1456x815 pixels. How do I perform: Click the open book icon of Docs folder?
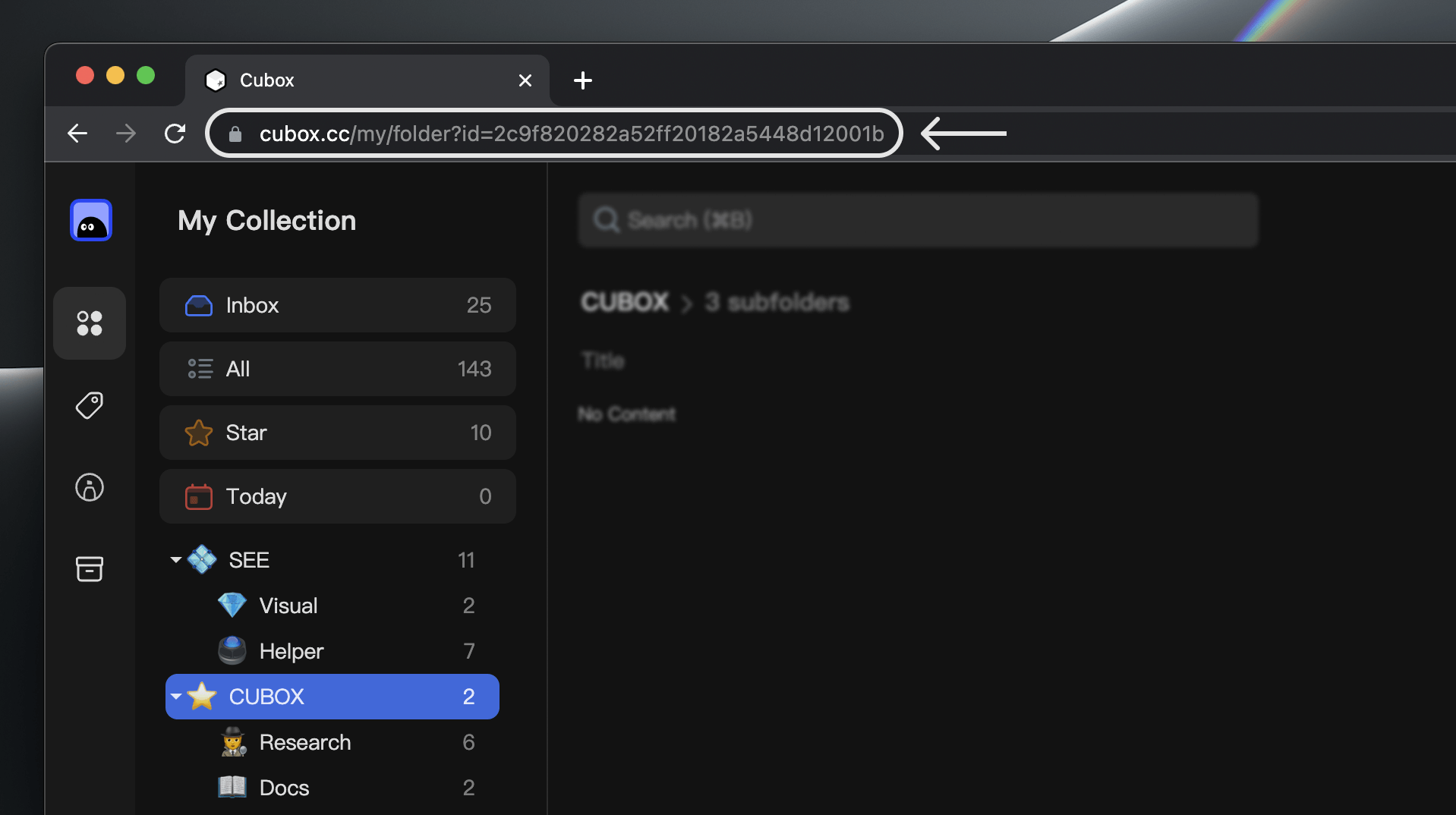[x=232, y=787]
